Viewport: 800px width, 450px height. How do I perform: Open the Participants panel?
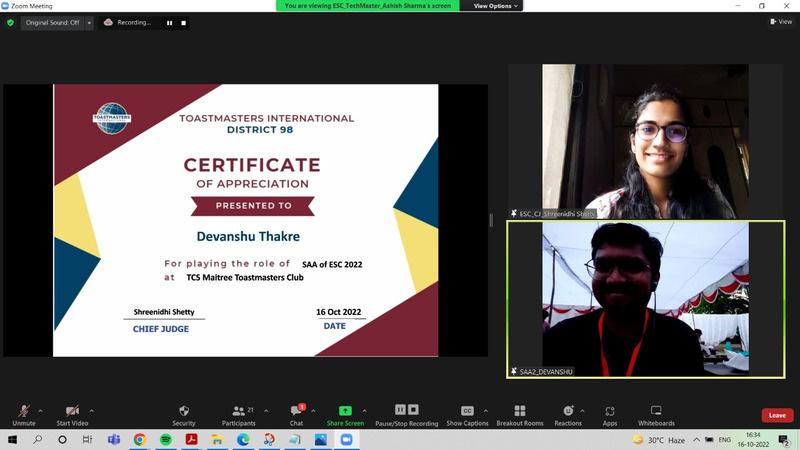click(238, 415)
